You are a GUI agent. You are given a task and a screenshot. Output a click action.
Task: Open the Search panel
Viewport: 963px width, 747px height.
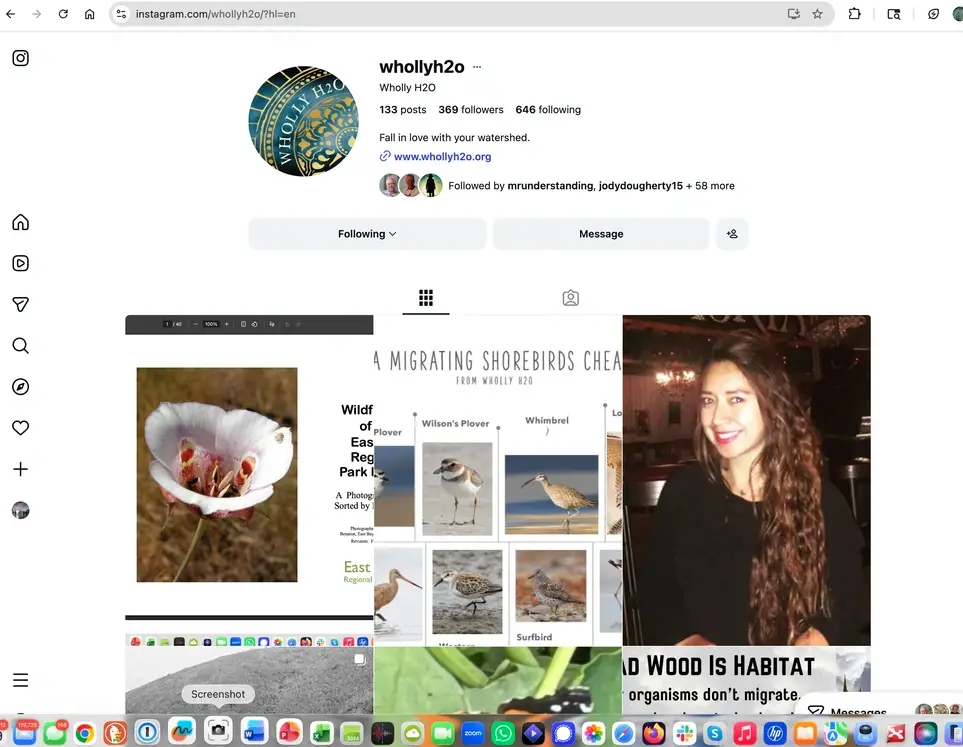point(20,346)
